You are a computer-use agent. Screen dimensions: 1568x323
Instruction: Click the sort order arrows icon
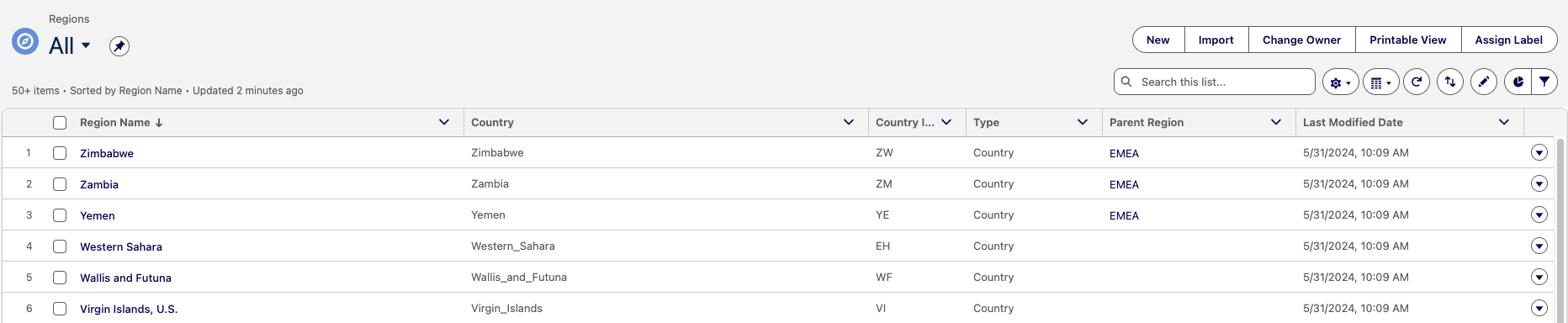click(x=1450, y=82)
